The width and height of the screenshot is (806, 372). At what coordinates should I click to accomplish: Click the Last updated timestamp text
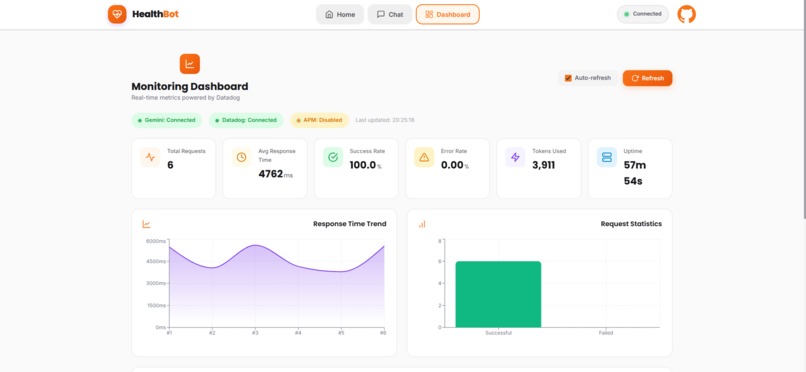click(x=385, y=120)
